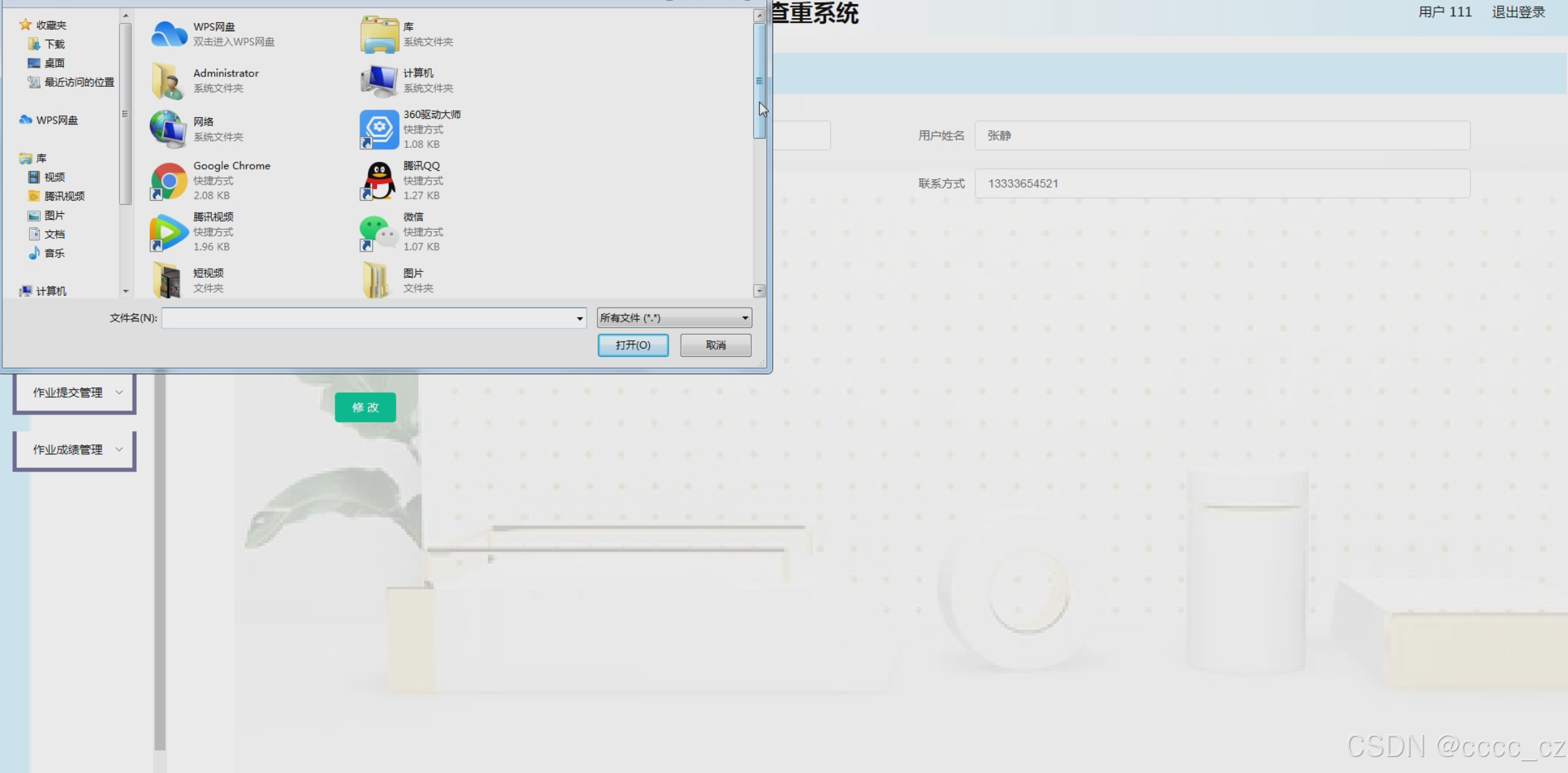The image size is (1568, 773).
Task: Click the file list vertical scrollbar thumb
Action: click(x=759, y=80)
